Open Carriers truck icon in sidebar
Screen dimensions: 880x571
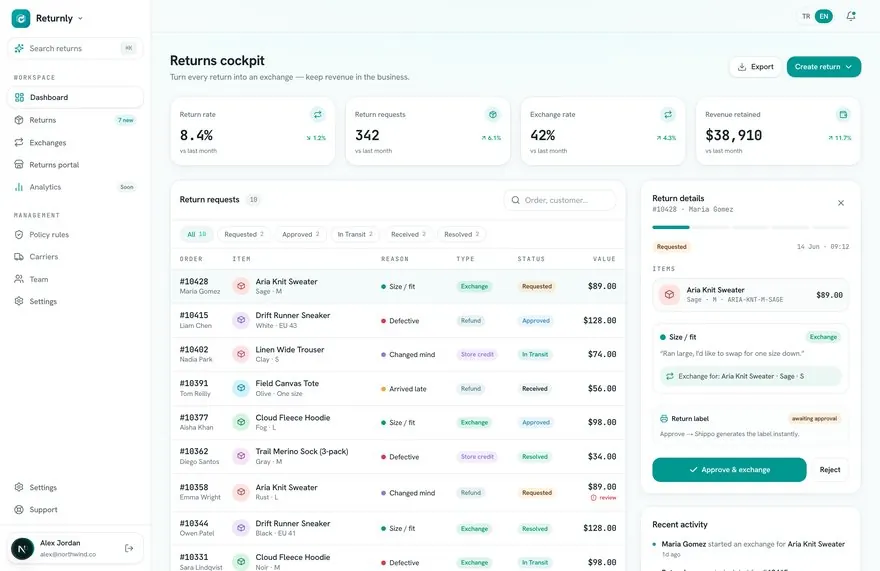click(19, 257)
